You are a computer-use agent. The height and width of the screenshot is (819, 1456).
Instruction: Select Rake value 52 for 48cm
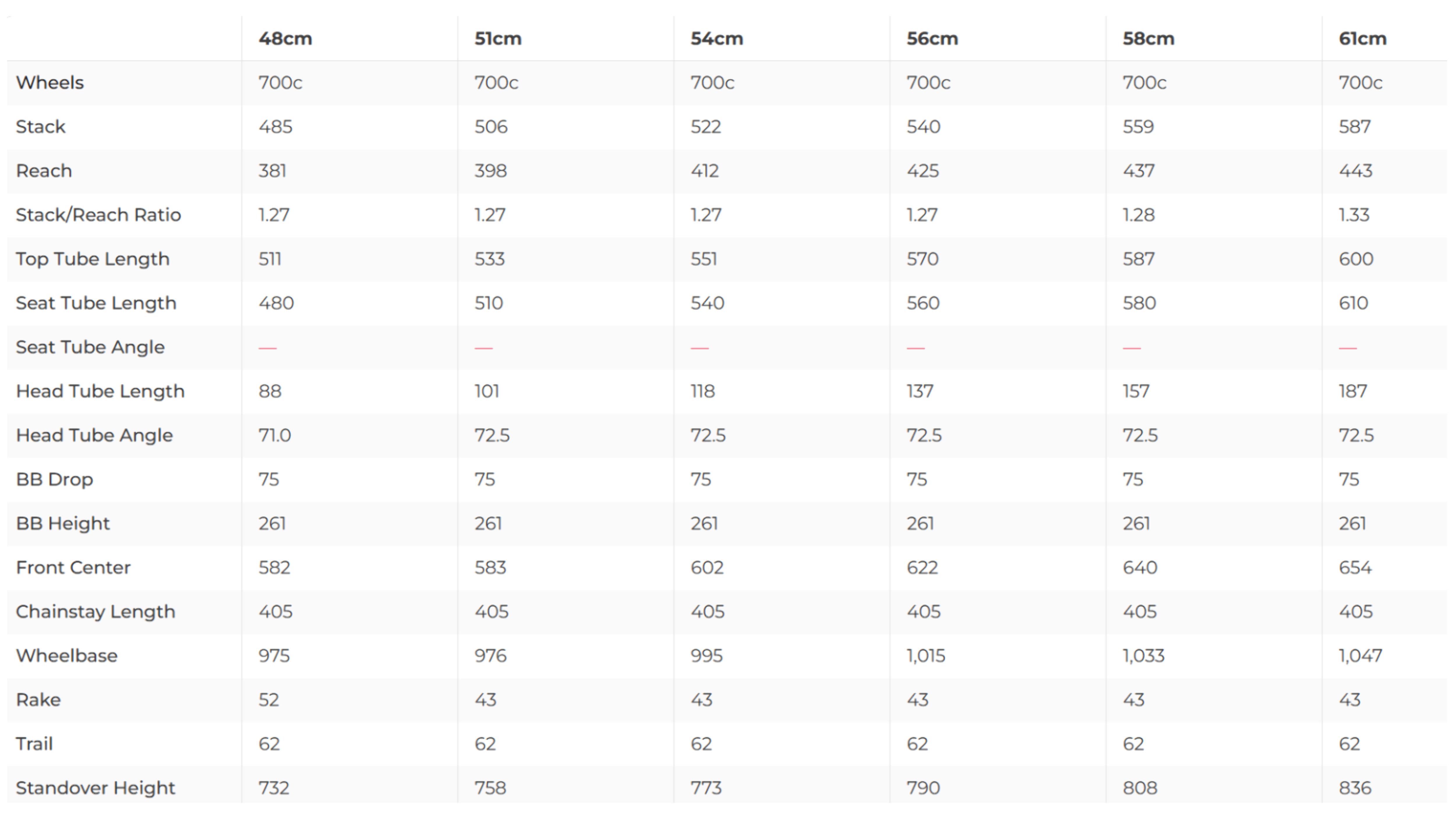pos(268,700)
